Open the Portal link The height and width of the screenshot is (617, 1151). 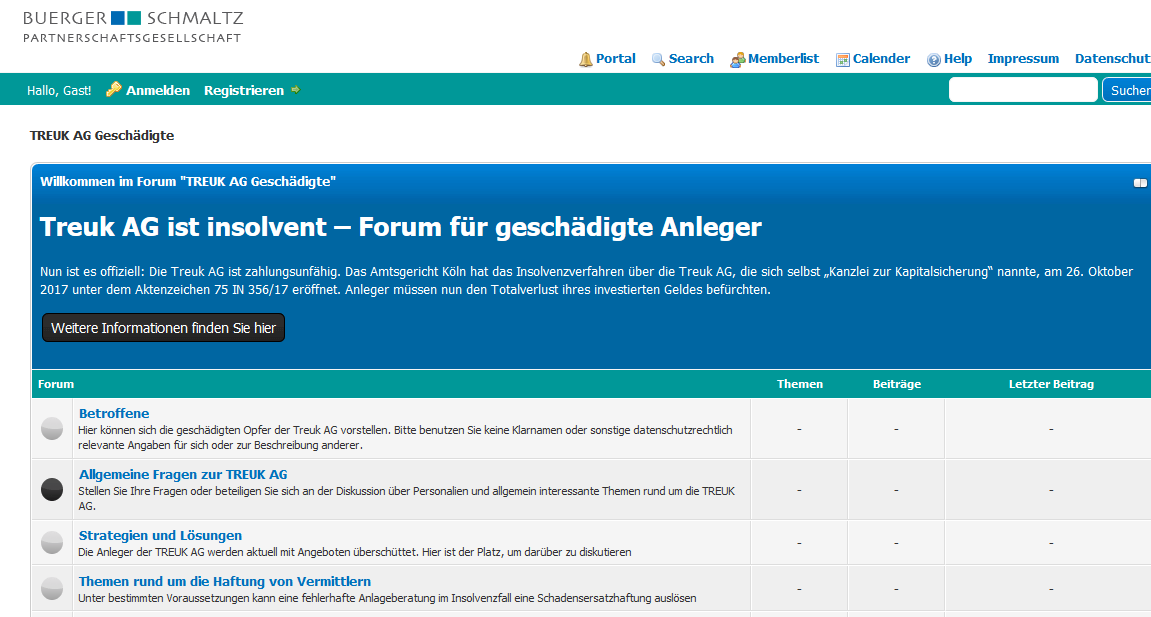[615, 59]
